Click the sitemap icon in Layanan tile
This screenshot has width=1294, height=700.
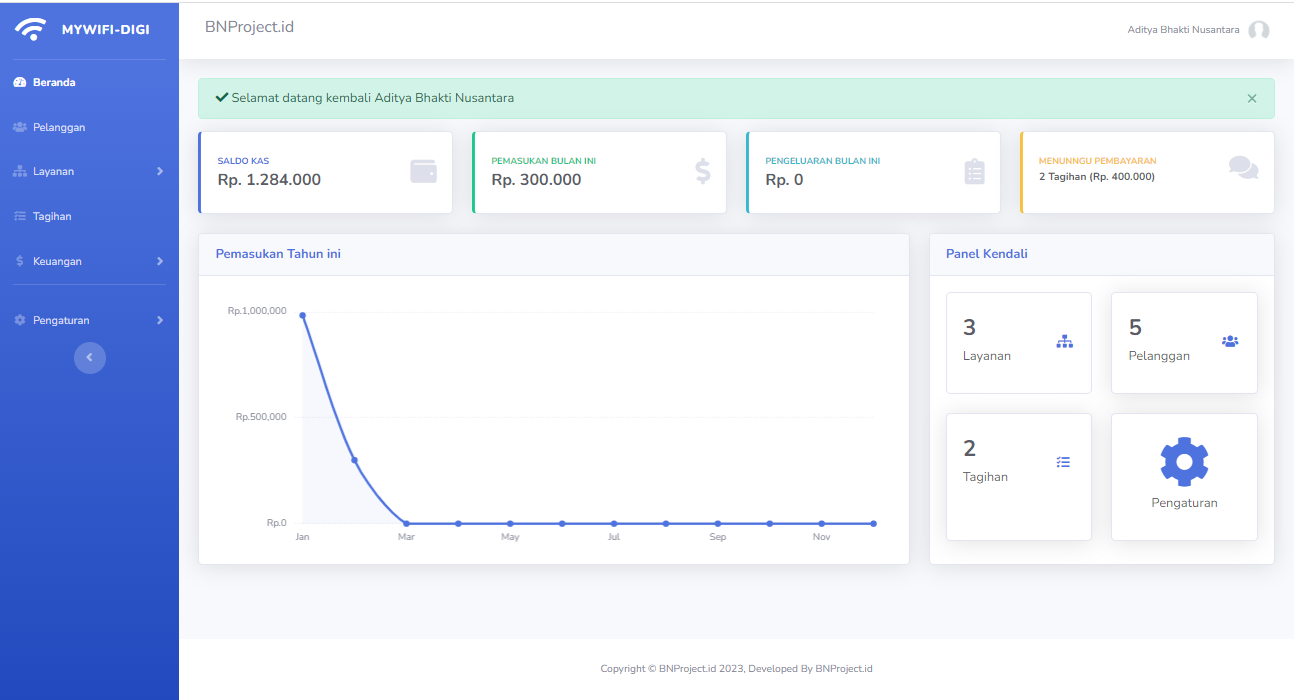[1064, 342]
